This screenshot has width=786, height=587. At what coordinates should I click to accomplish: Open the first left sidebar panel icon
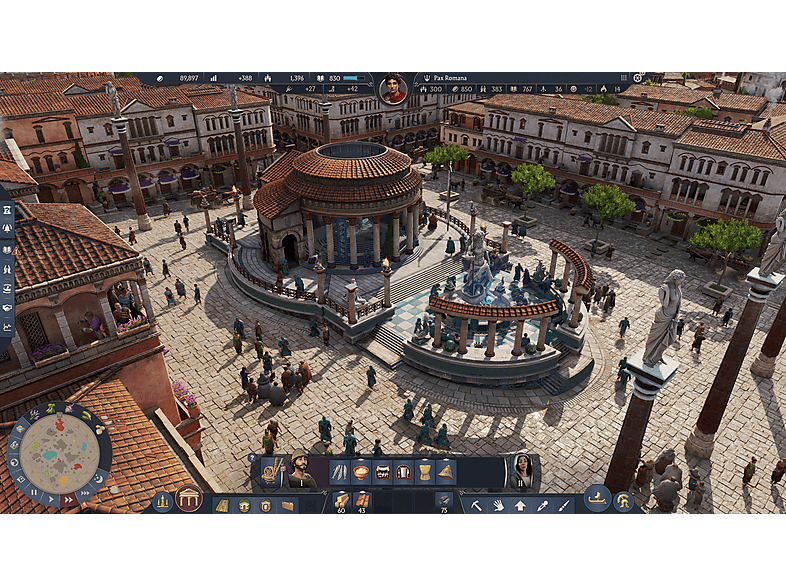pyautogui.click(x=7, y=211)
